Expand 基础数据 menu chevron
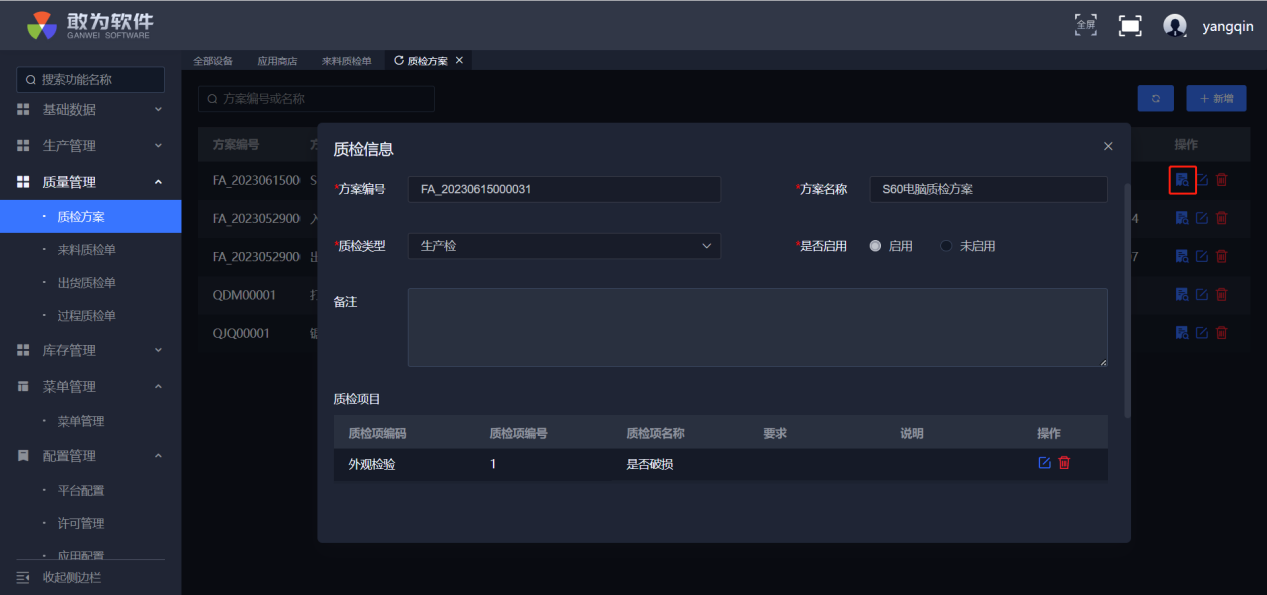 point(158,110)
